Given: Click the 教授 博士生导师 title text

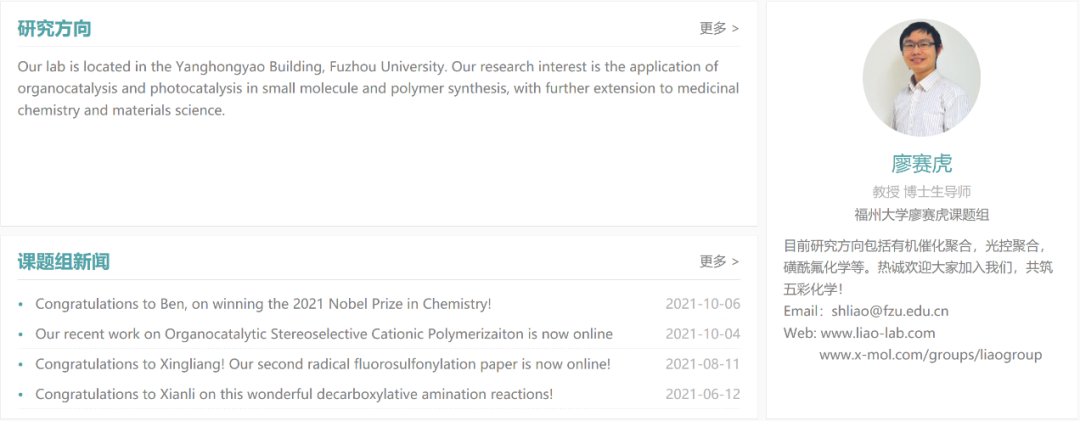Looking at the screenshot, I should tap(921, 191).
